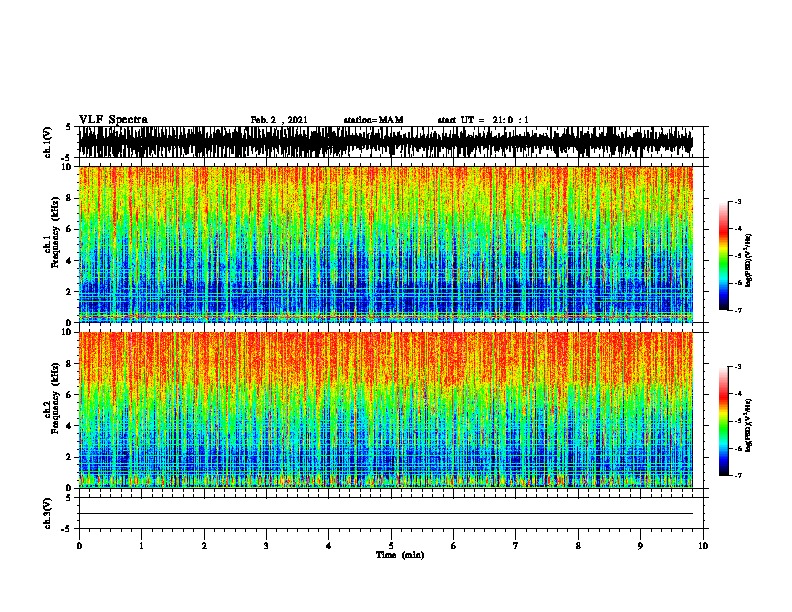
Task: Select the "Feb. 2 , 2021" date text
Action: tap(279, 120)
